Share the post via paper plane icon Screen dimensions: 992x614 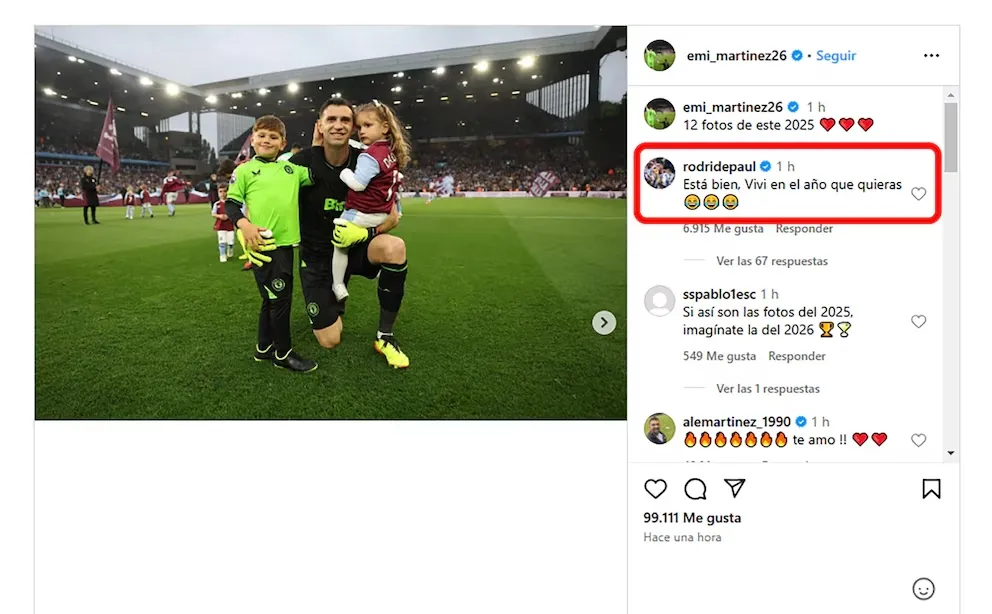[x=735, y=489]
